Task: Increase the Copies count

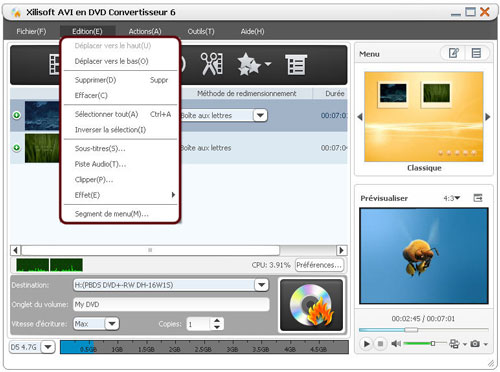Action: point(217,320)
